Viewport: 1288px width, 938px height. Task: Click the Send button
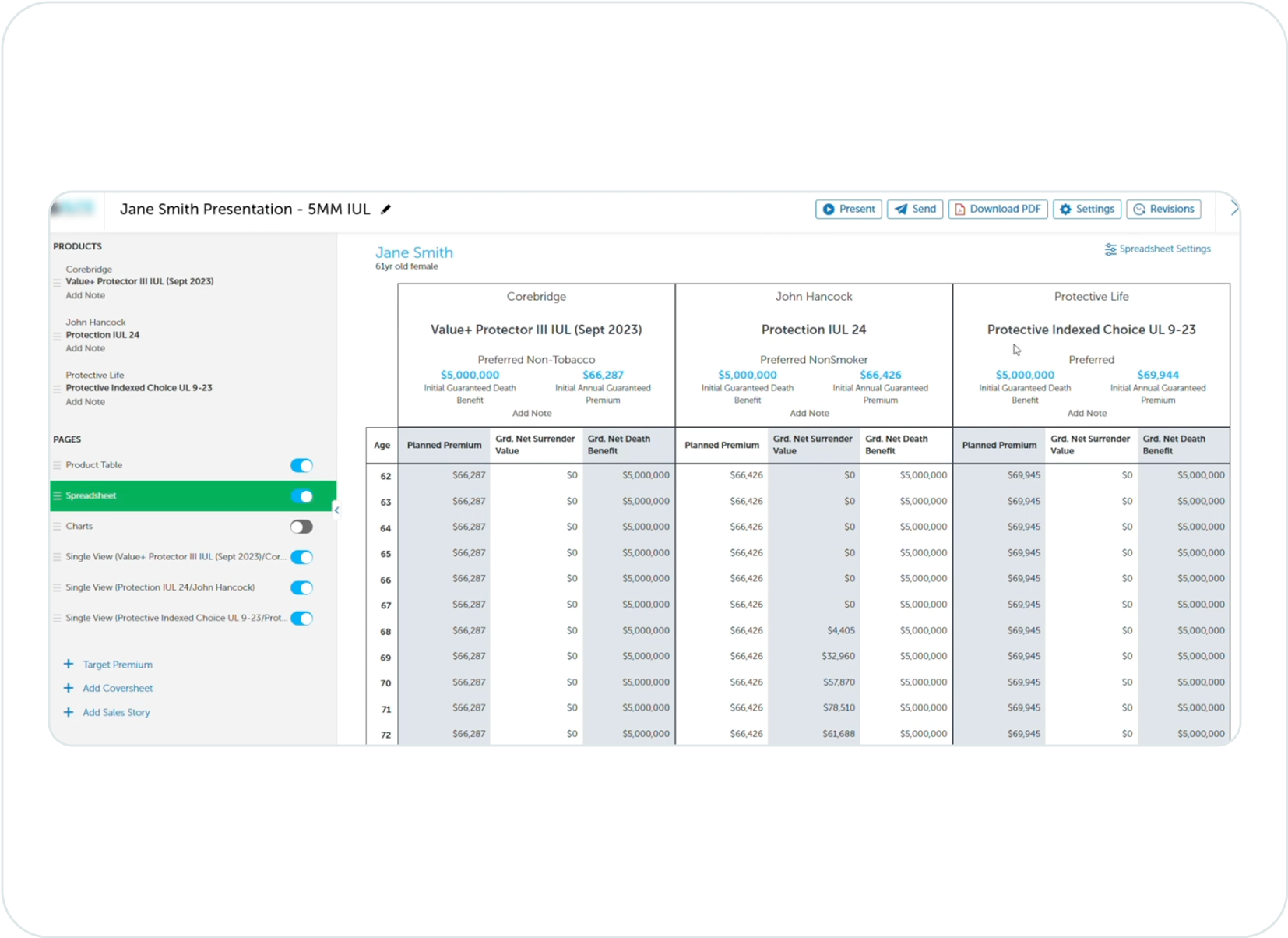(915, 210)
